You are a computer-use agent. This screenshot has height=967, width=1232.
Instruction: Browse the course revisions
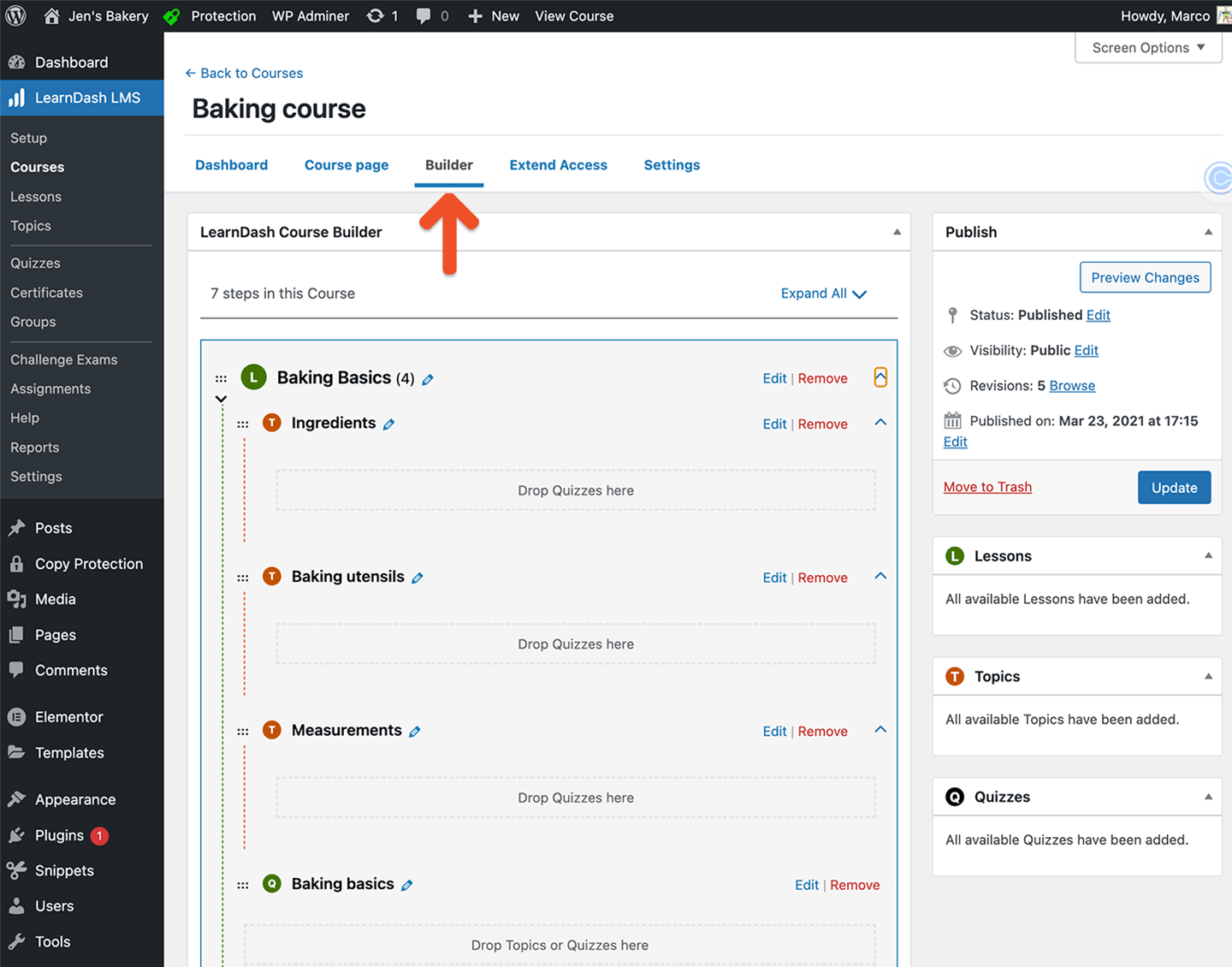(x=1072, y=386)
